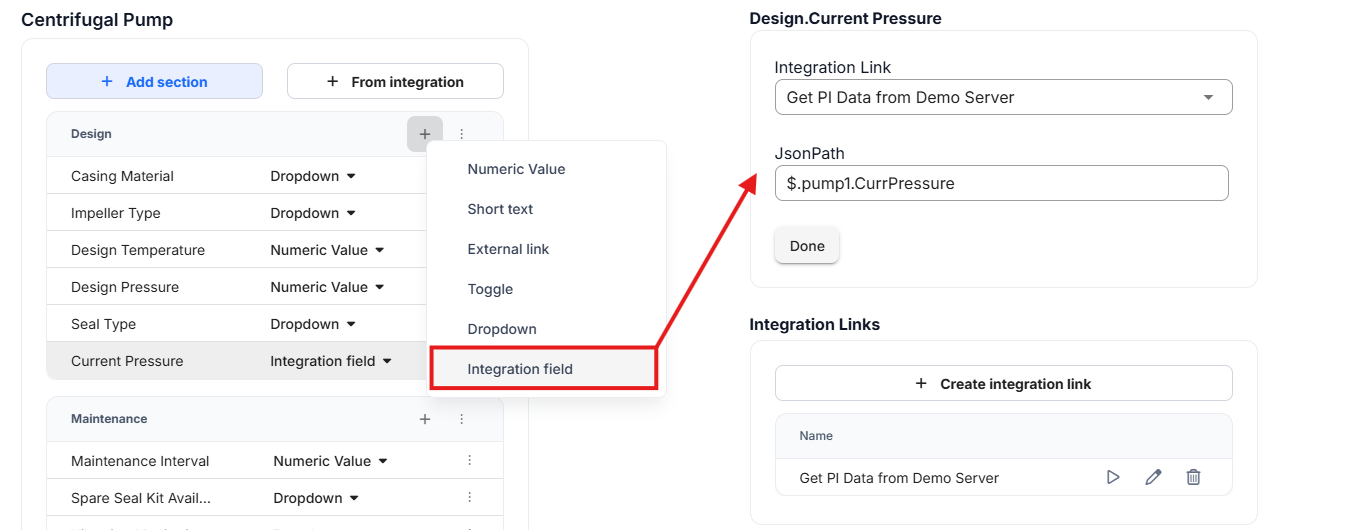
Task: Pick Numeric Value from the field menu
Action: coord(516,169)
